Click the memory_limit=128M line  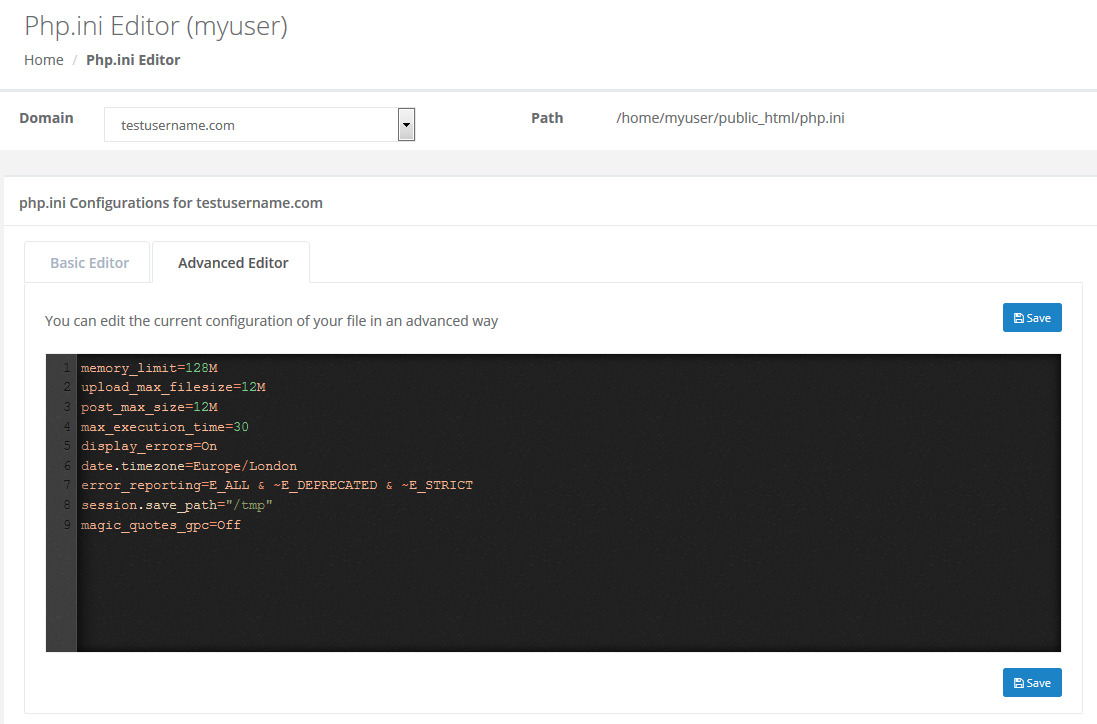[149, 368]
